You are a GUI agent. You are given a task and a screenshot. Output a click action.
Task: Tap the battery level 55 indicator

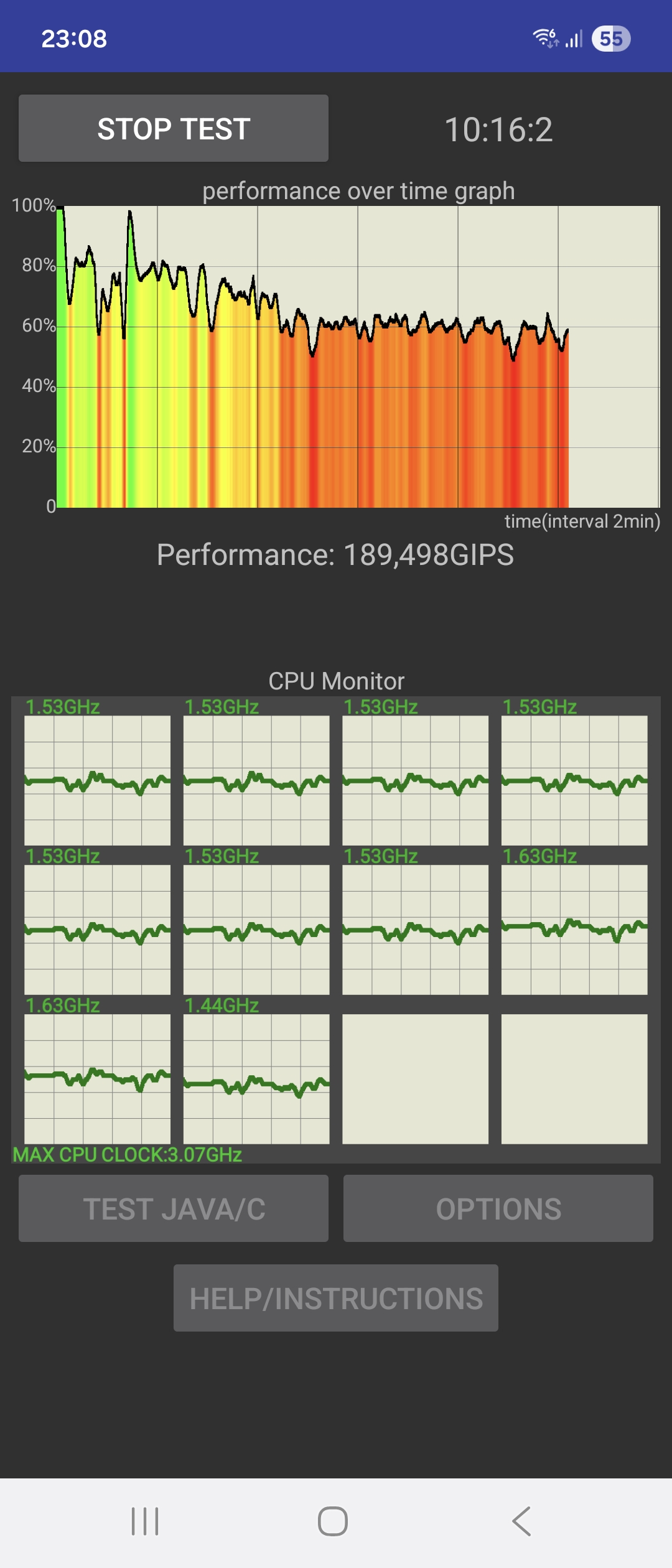pos(611,39)
